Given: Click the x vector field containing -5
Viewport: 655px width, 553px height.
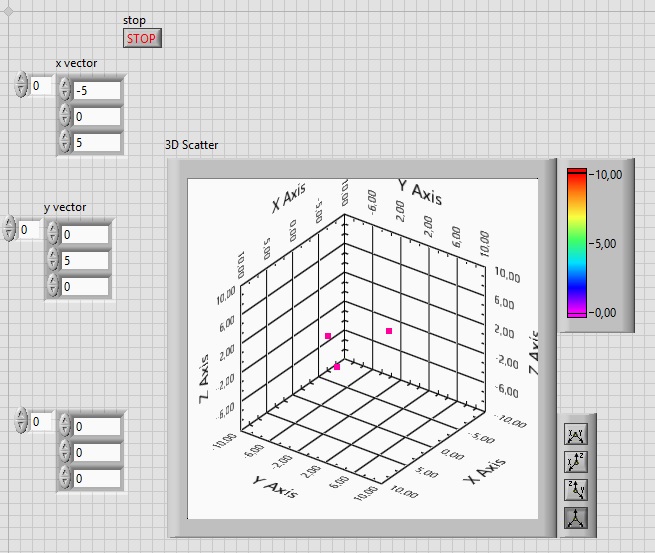Looking at the screenshot, I should coord(97,91).
